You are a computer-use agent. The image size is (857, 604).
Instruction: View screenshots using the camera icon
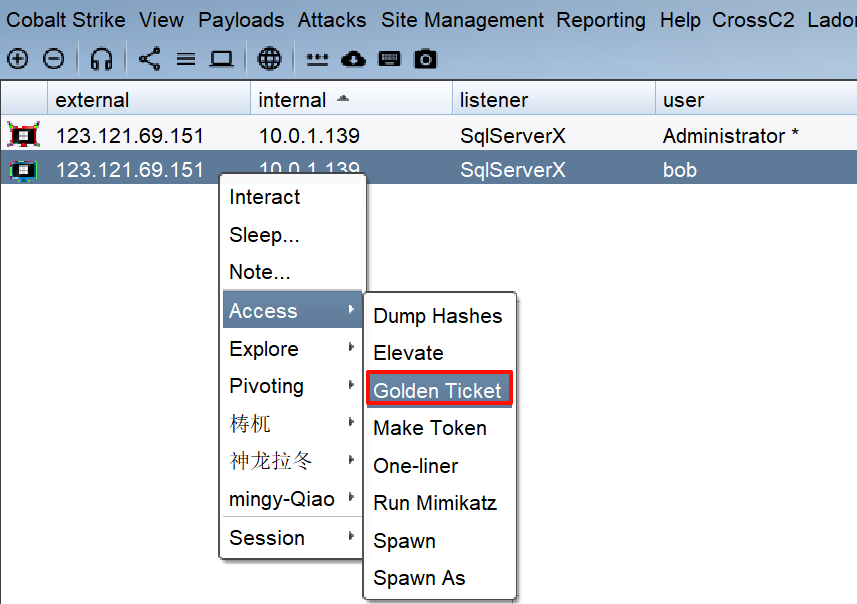pos(426,59)
